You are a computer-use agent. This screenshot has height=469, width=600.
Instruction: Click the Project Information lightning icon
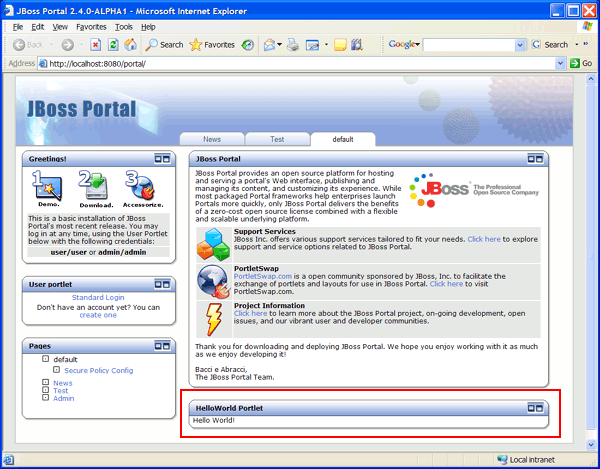(x=213, y=319)
